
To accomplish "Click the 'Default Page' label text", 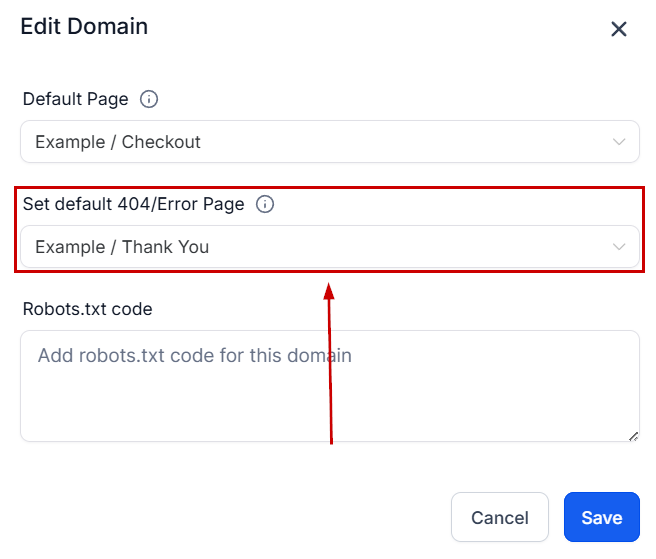I will [76, 99].
